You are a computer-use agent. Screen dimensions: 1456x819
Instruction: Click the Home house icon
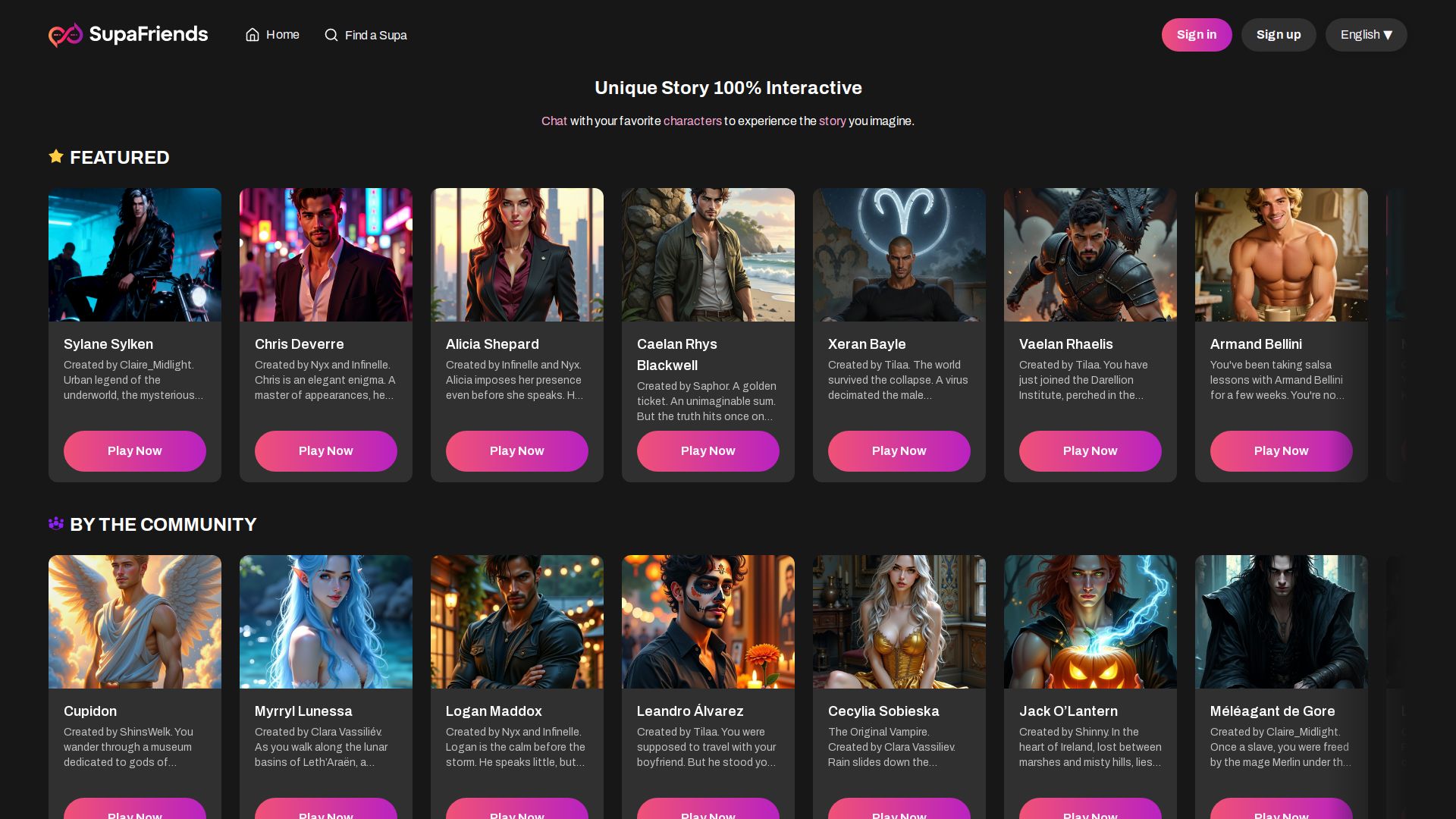253,35
